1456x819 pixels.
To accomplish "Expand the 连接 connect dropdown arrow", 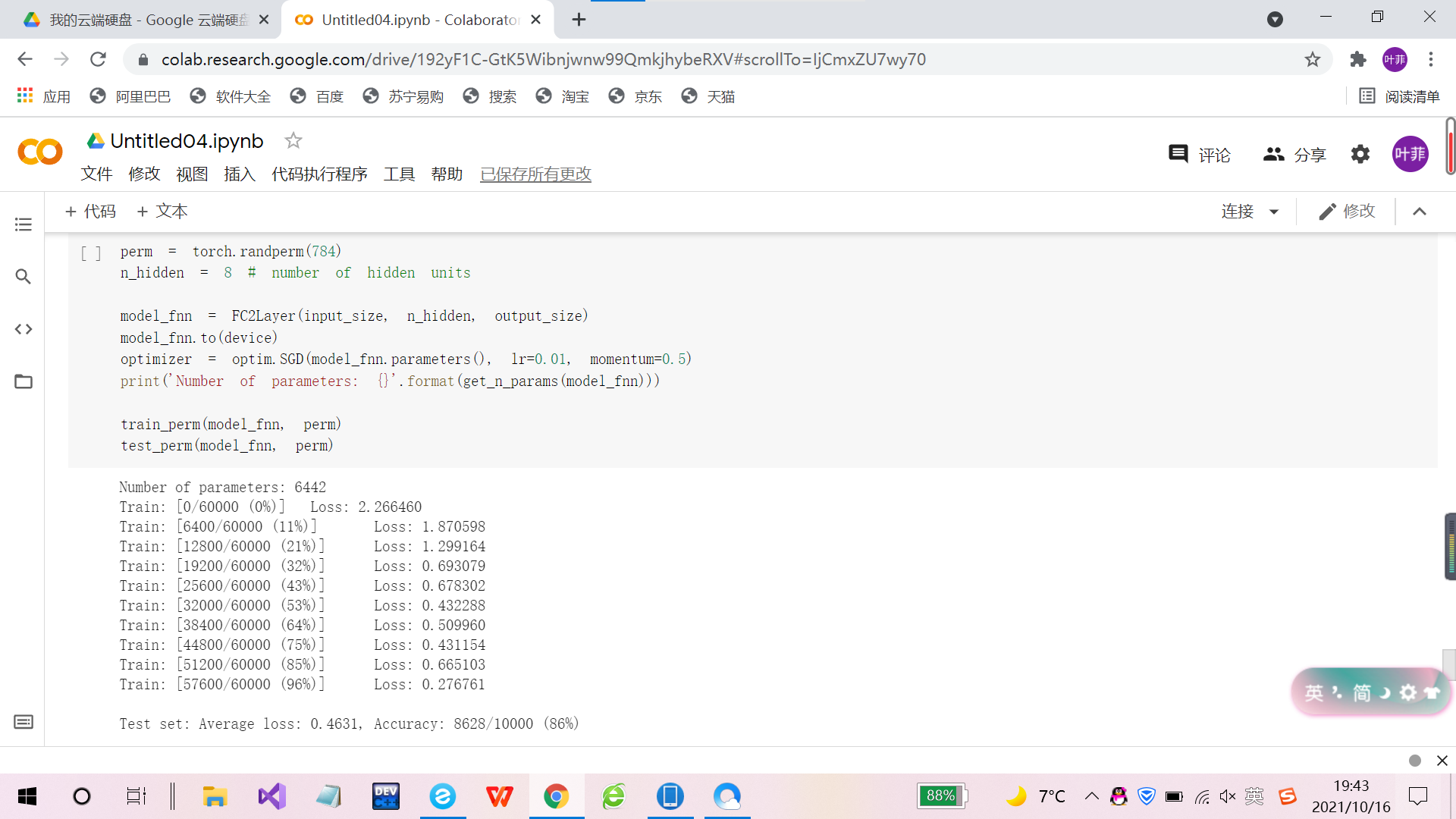I will pyautogui.click(x=1274, y=212).
